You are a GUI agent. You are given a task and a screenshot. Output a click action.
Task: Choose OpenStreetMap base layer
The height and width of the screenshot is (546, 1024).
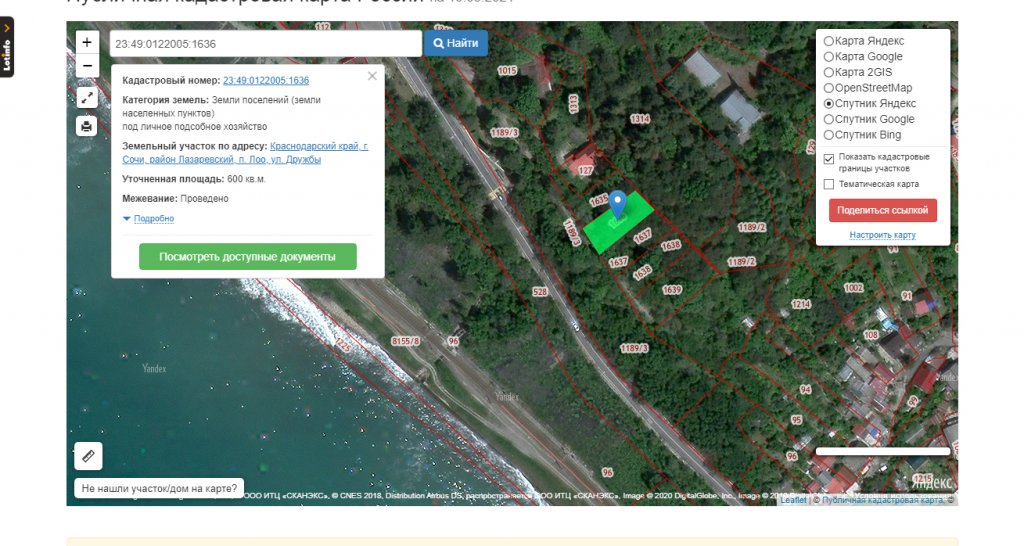click(x=828, y=88)
